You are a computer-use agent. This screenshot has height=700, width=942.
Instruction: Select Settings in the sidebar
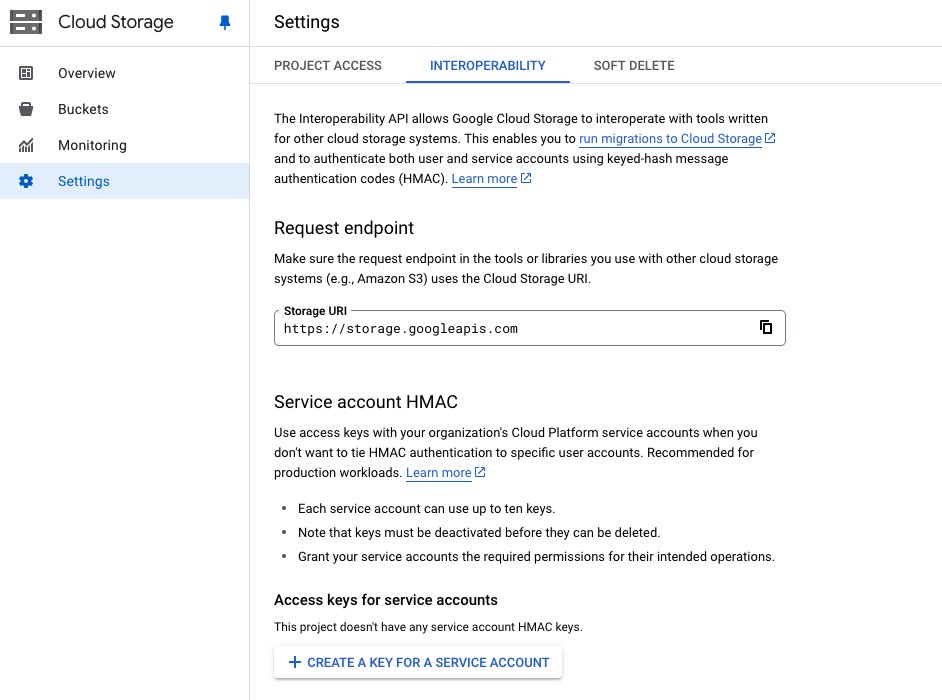[124, 181]
